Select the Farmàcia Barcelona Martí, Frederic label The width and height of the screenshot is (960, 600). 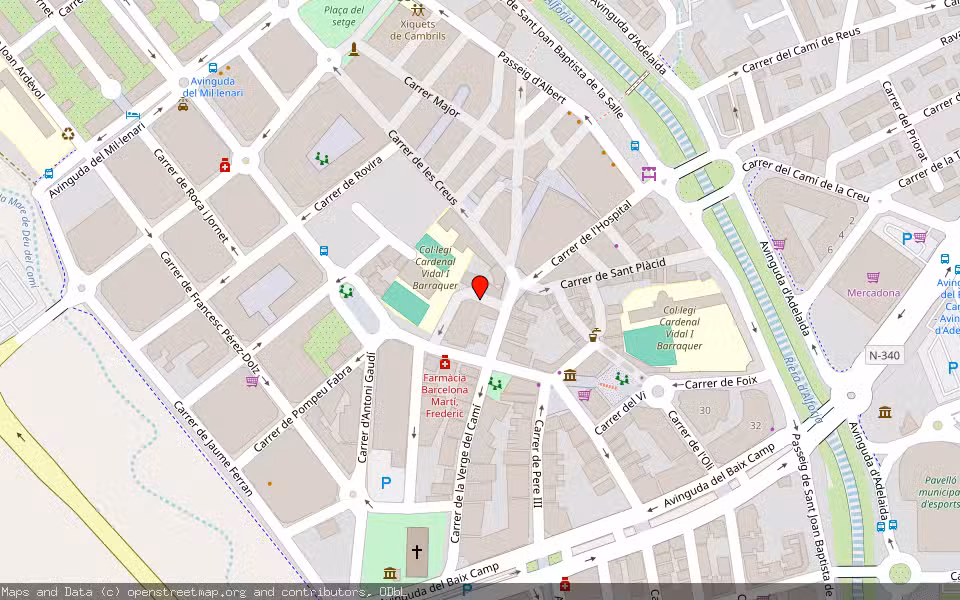445,396
